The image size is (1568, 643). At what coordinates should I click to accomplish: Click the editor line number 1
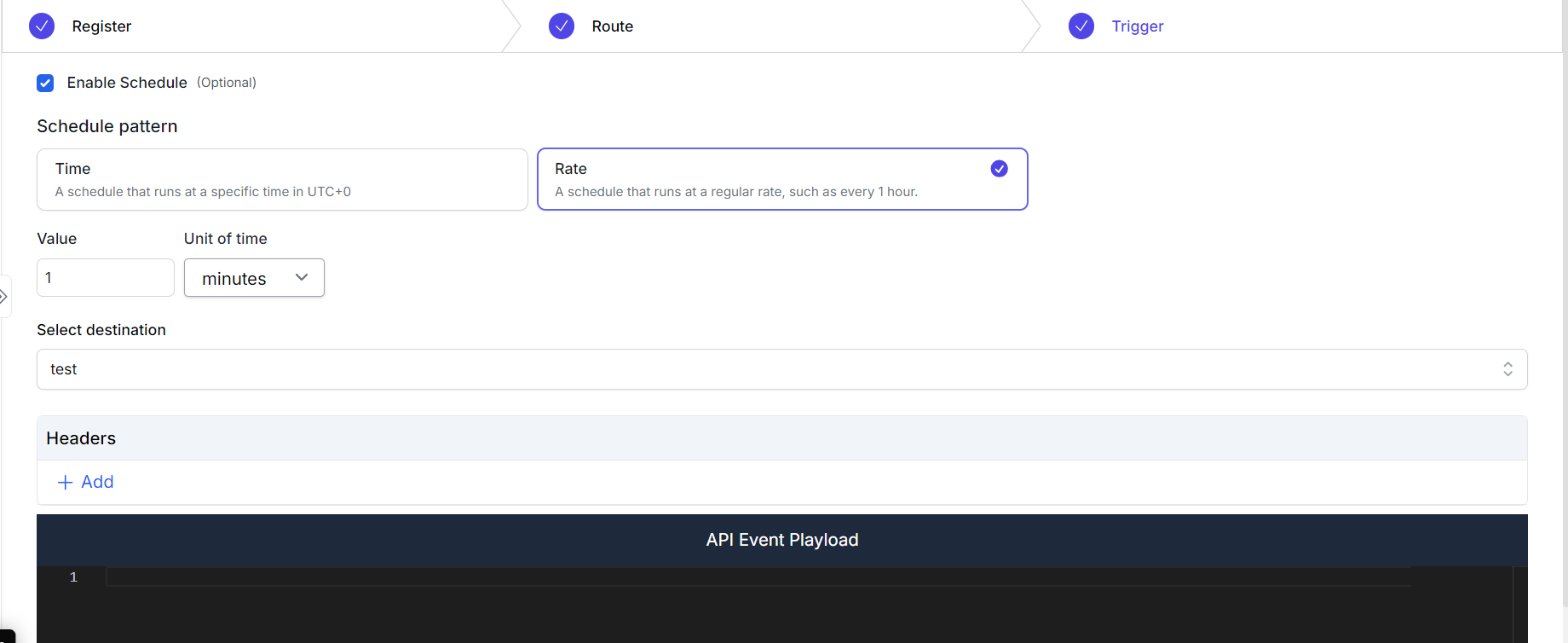[x=73, y=577]
